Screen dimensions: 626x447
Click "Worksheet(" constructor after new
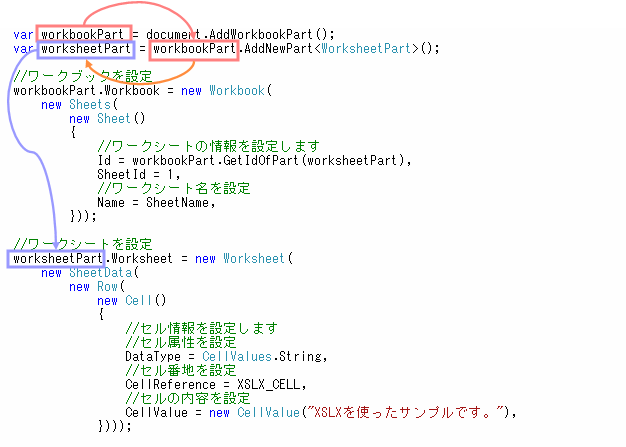258,259
